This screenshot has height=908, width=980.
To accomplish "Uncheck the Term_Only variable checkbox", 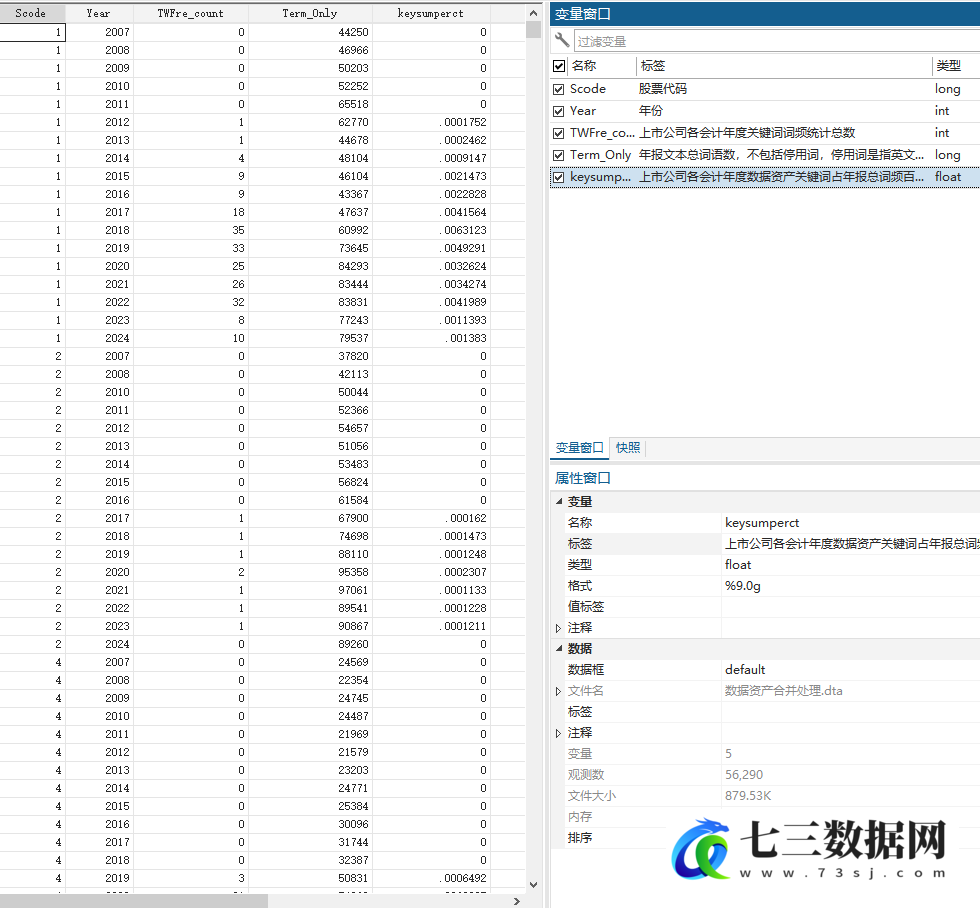I will (559, 155).
